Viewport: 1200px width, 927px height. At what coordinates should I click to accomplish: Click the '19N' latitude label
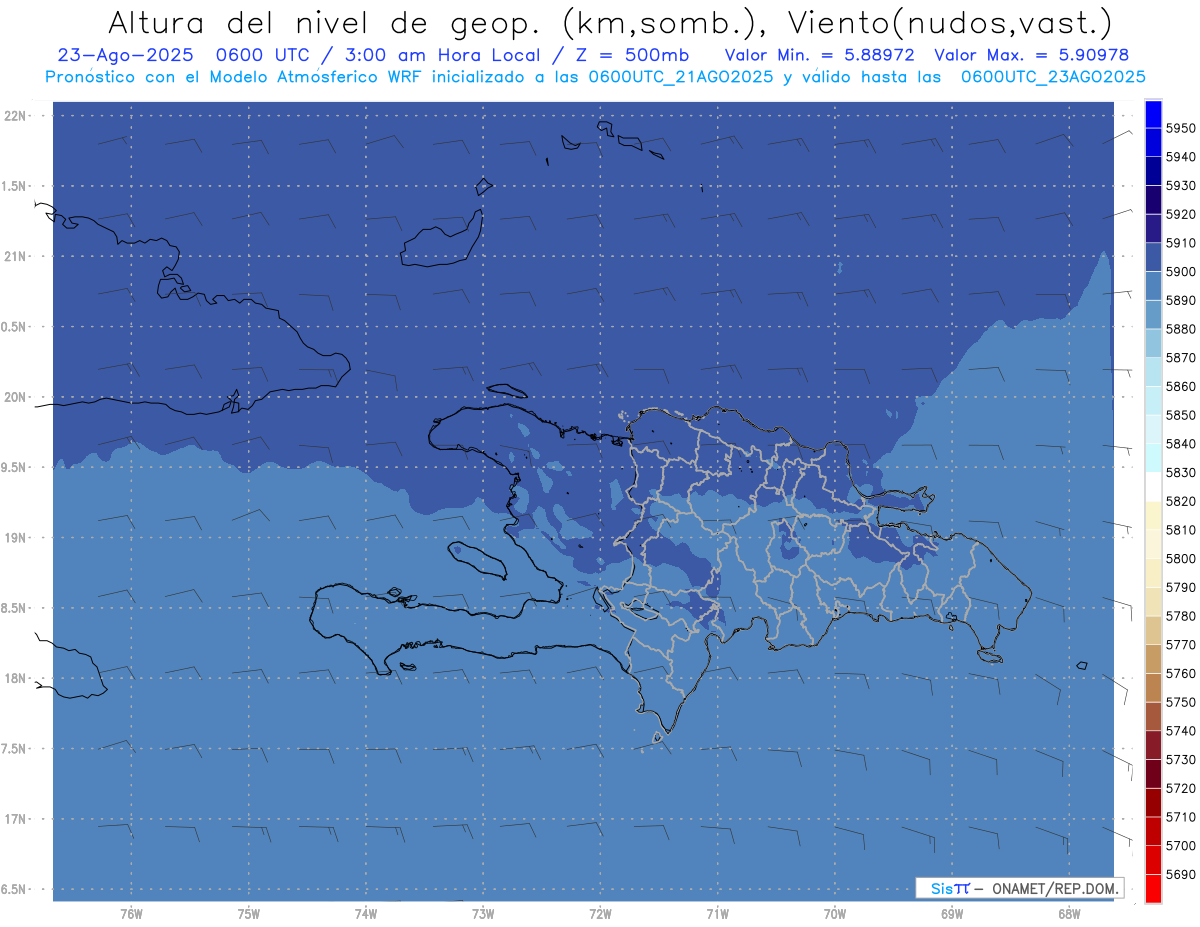[16, 537]
